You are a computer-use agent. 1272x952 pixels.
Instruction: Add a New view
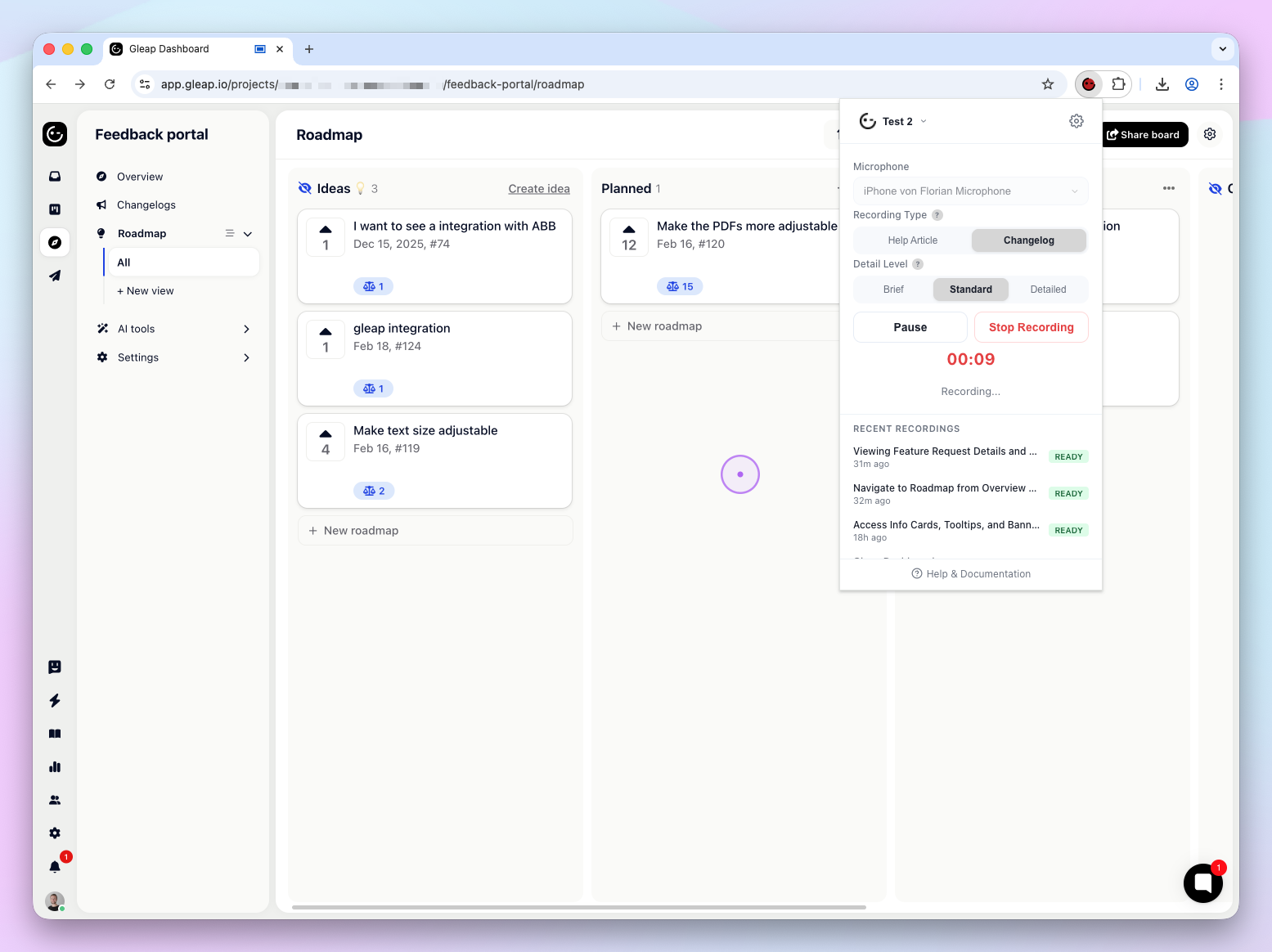146,291
